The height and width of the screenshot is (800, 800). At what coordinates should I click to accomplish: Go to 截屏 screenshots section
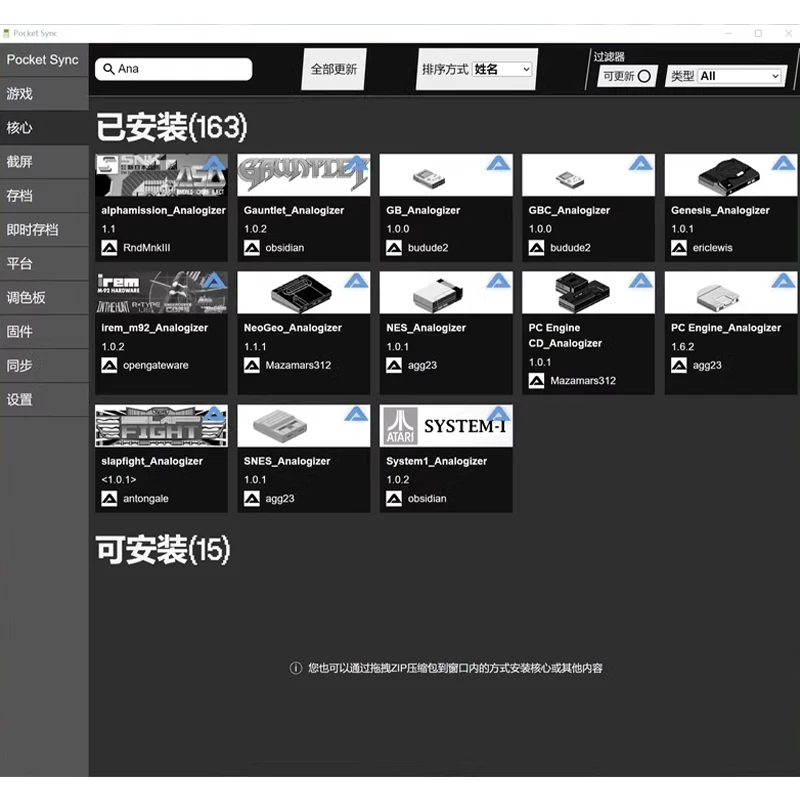[44, 162]
